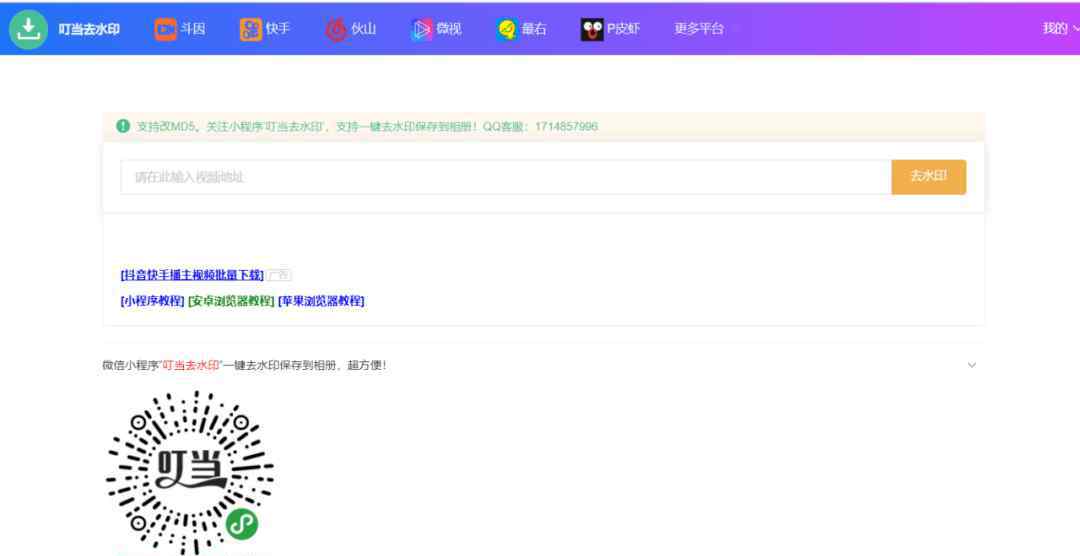
Task: Click the QQ客服 number 1714857996
Action: 566,126
